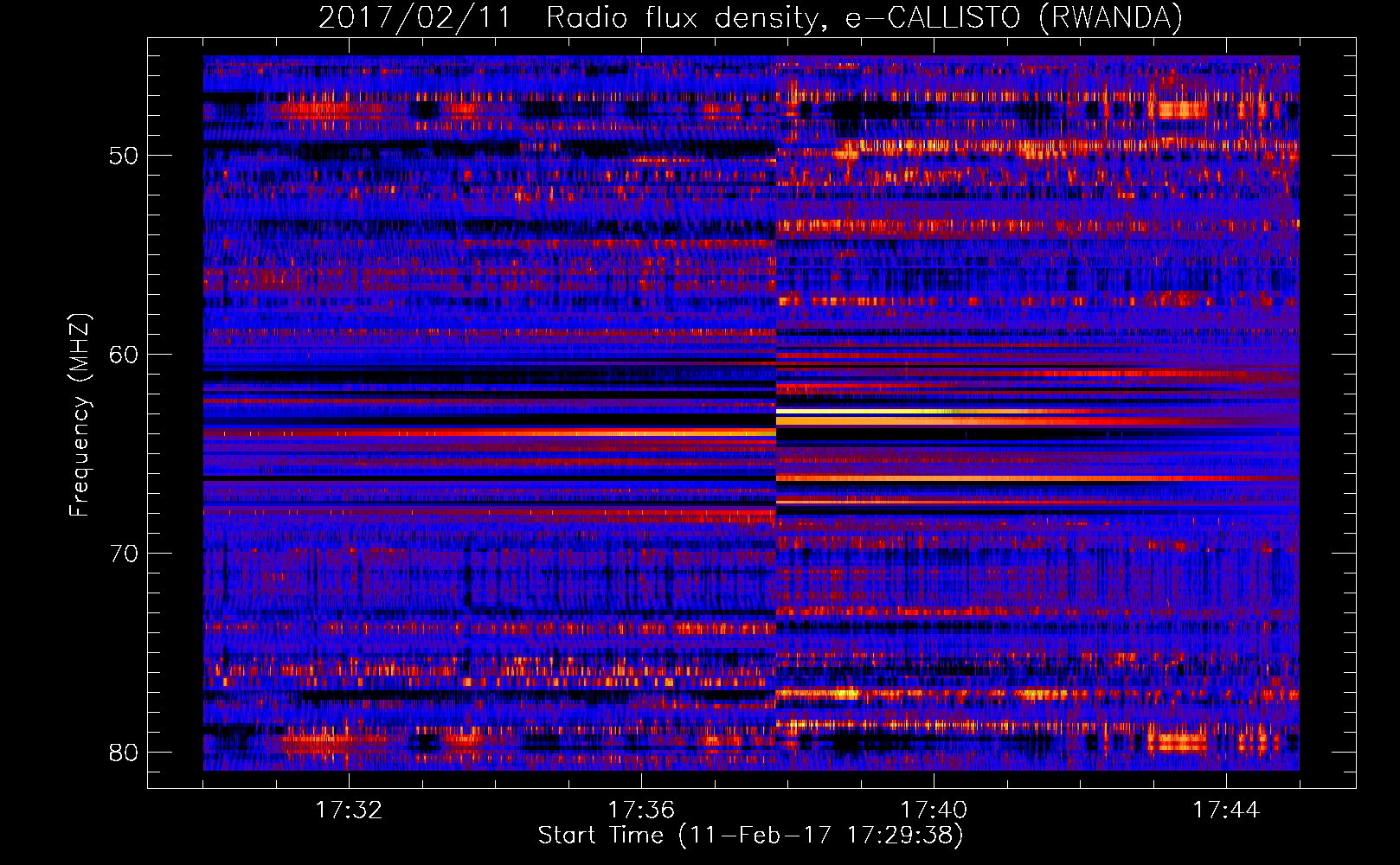Click the 50 frequency tick label
The width and height of the screenshot is (1400, 865).
tap(124, 157)
